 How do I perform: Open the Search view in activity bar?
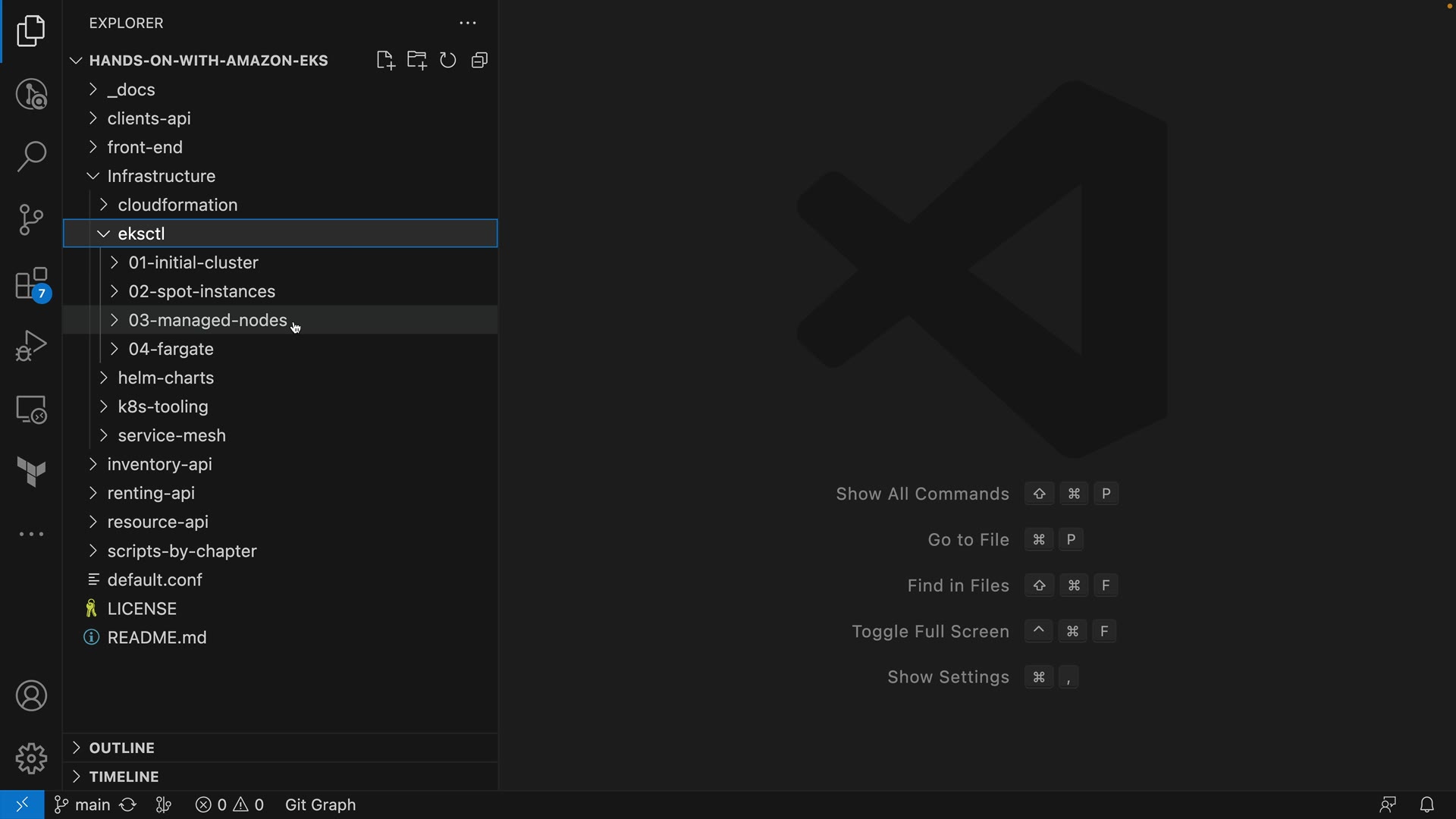click(x=31, y=157)
